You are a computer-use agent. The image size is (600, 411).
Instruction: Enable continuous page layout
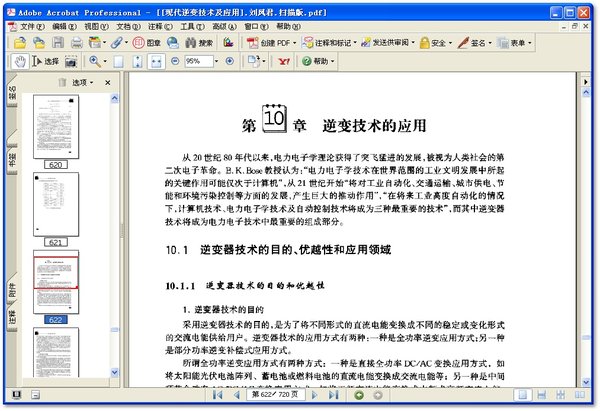[x=541, y=395]
